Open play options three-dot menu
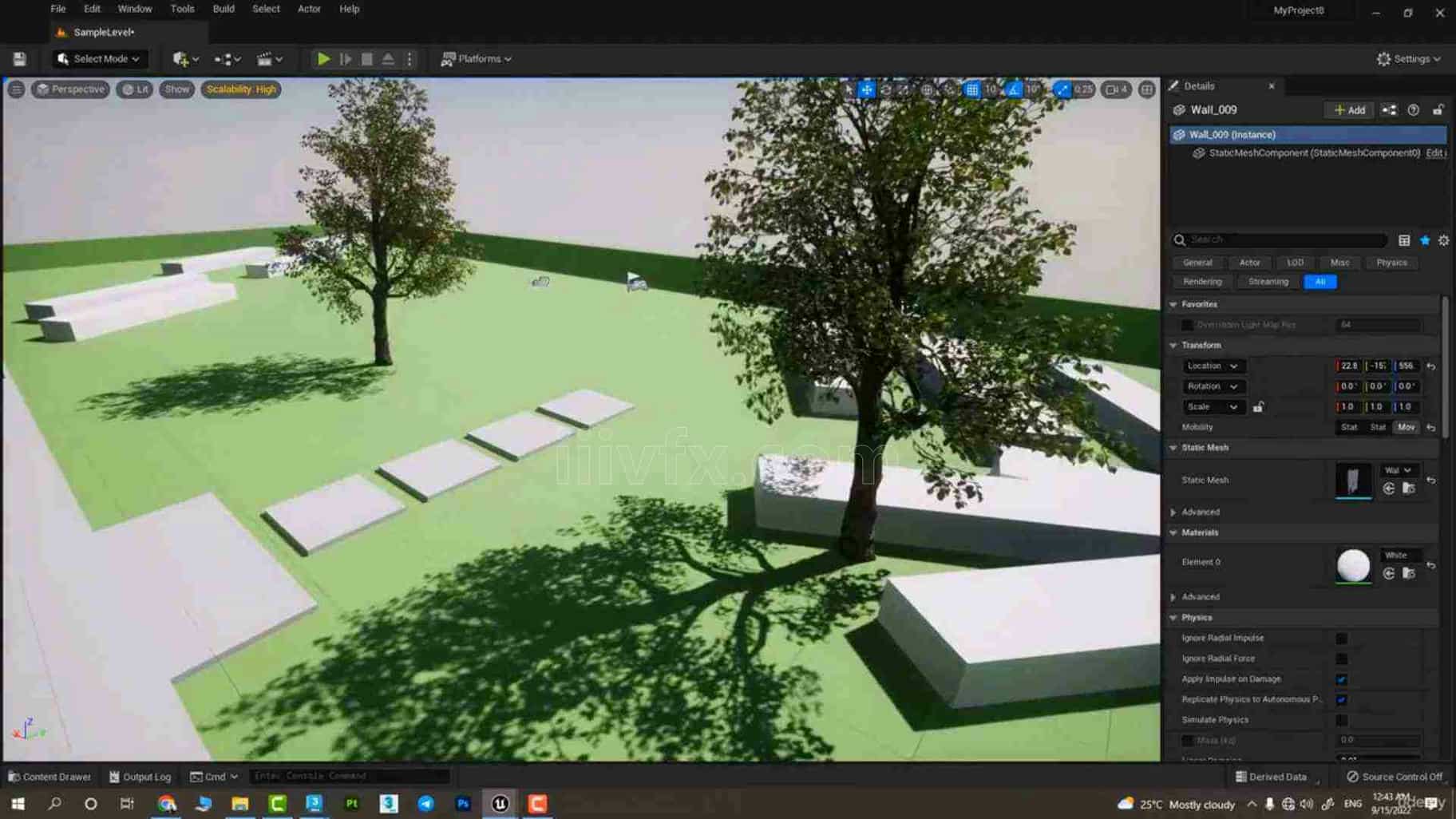 (x=409, y=59)
